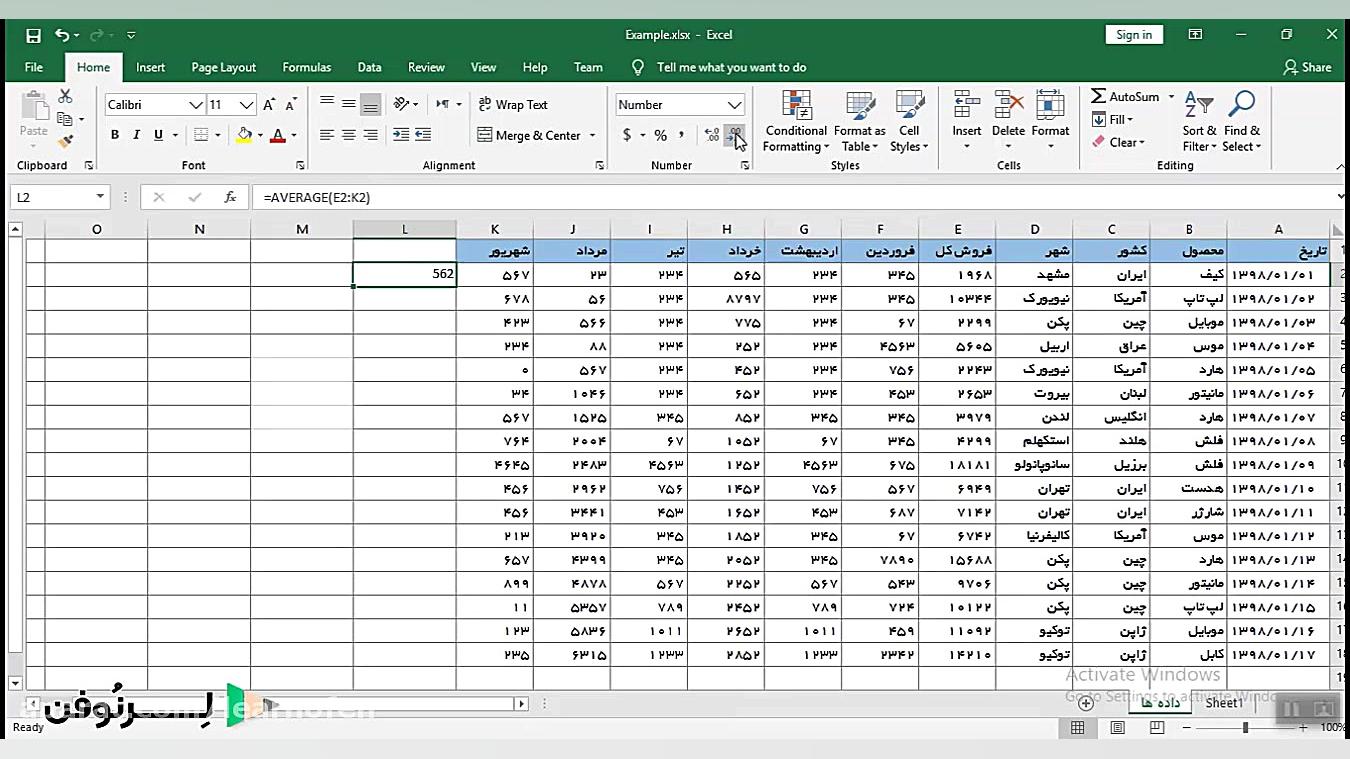Apply the yellow fill color
The width and height of the screenshot is (1350, 759).
(244, 135)
